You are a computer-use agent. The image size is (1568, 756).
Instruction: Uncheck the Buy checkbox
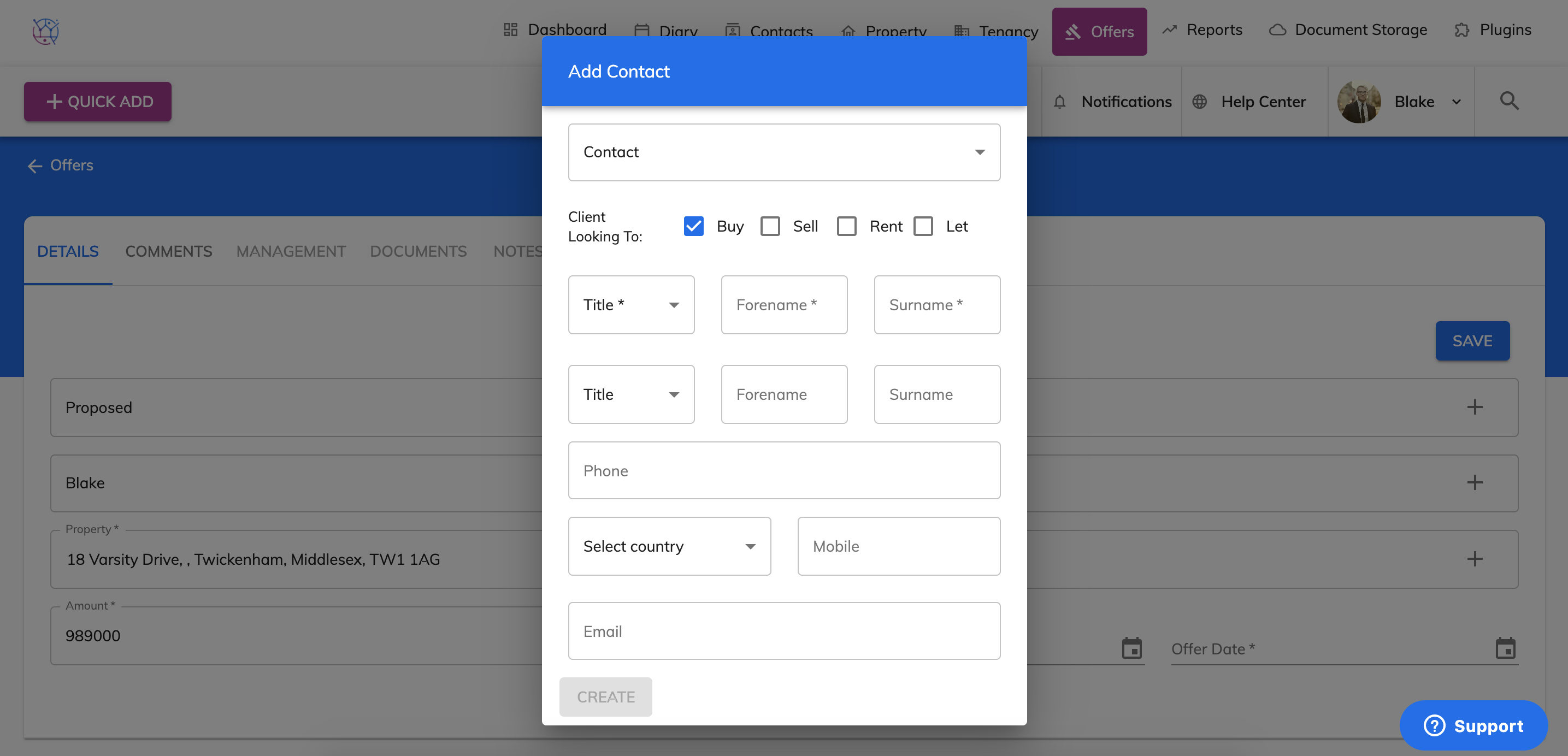693,227
